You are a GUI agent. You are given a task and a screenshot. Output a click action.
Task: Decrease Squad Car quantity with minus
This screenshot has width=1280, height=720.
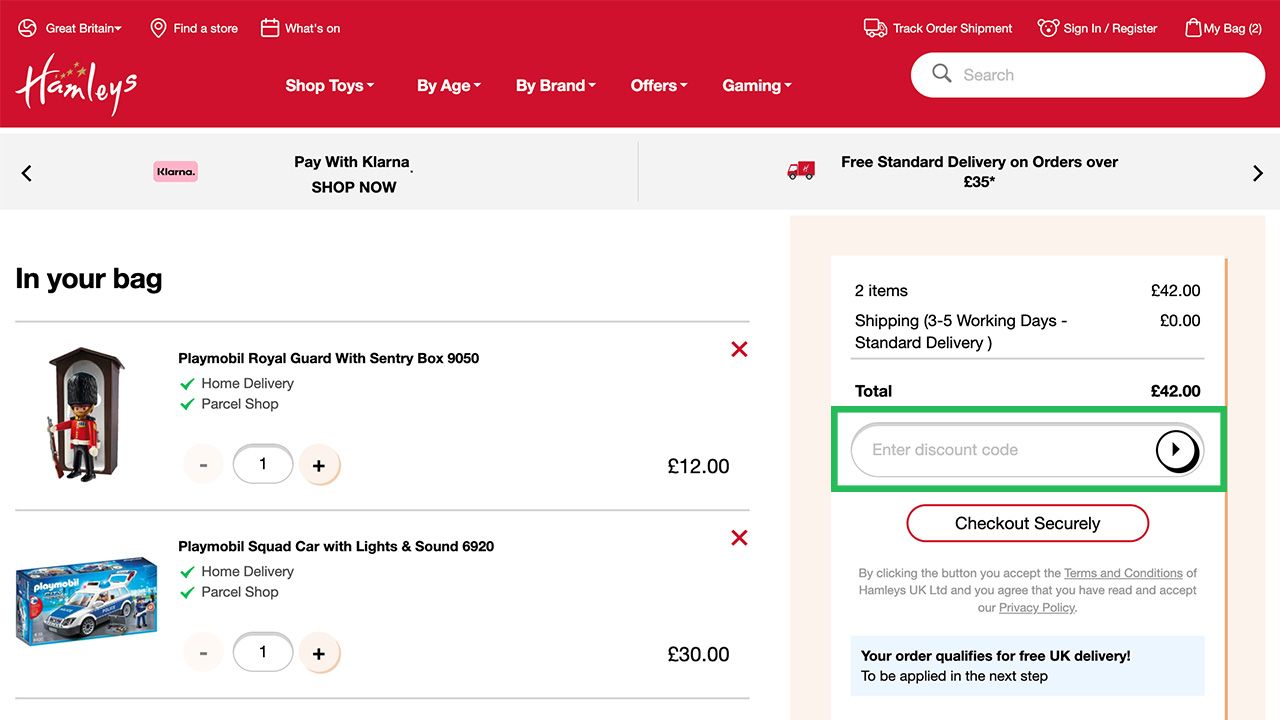coord(204,653)
